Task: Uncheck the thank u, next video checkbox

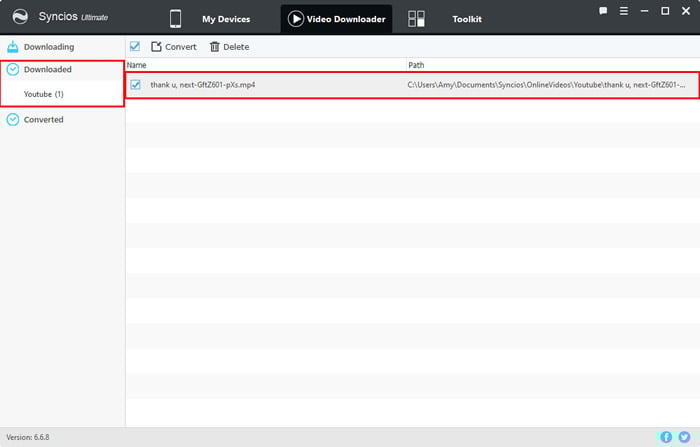Action: [x=135, y=84]
